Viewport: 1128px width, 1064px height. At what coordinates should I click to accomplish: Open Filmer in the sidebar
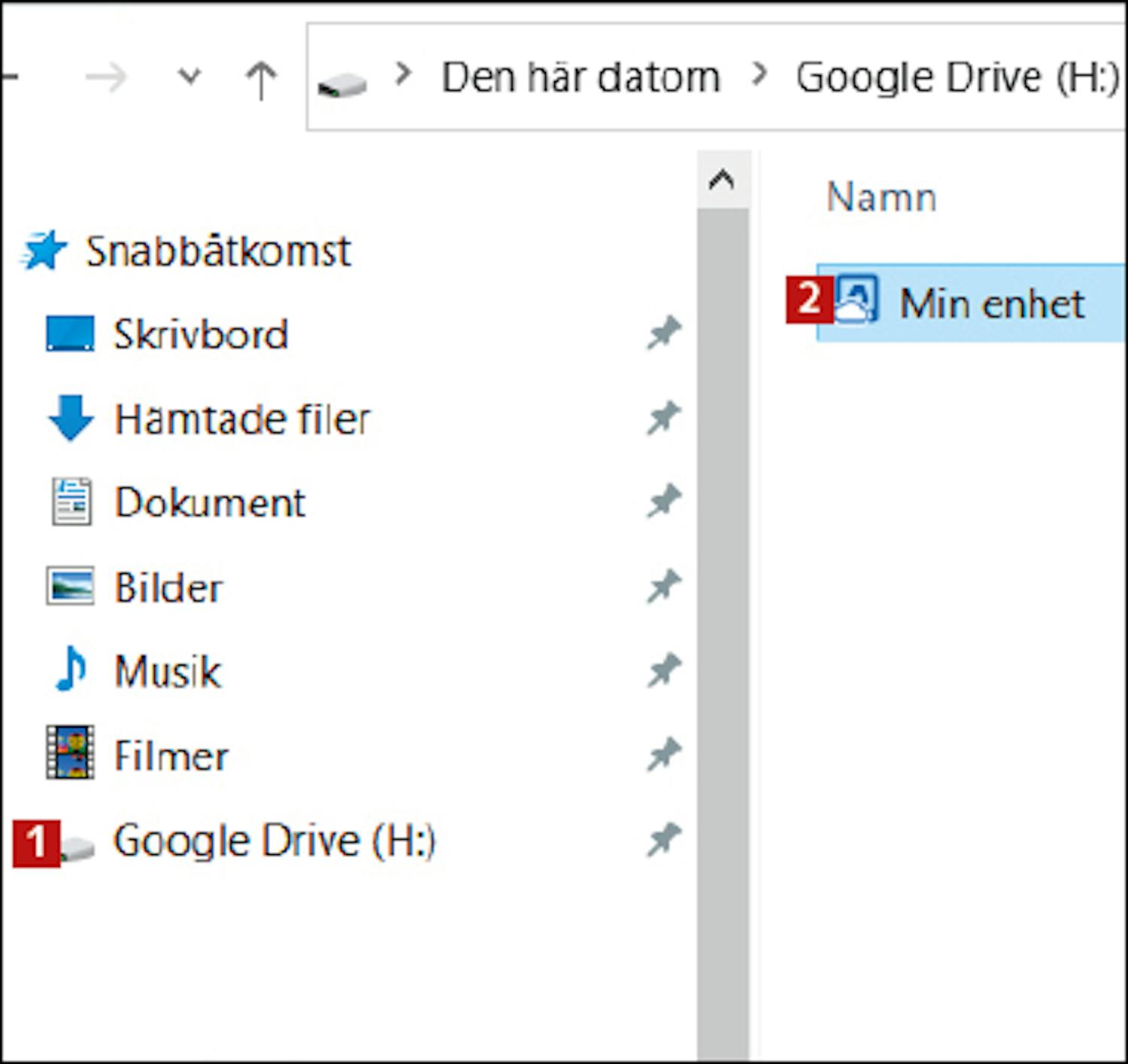click(x=171, y=755)
